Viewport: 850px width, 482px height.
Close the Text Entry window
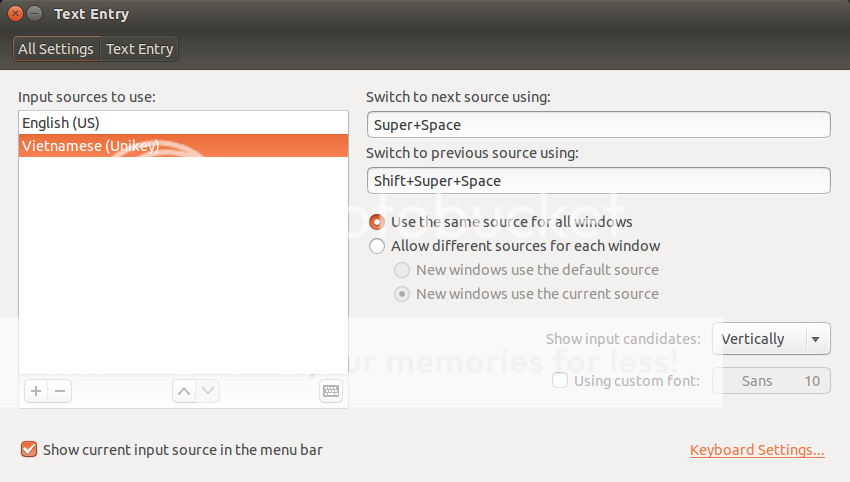pos(15,15)
